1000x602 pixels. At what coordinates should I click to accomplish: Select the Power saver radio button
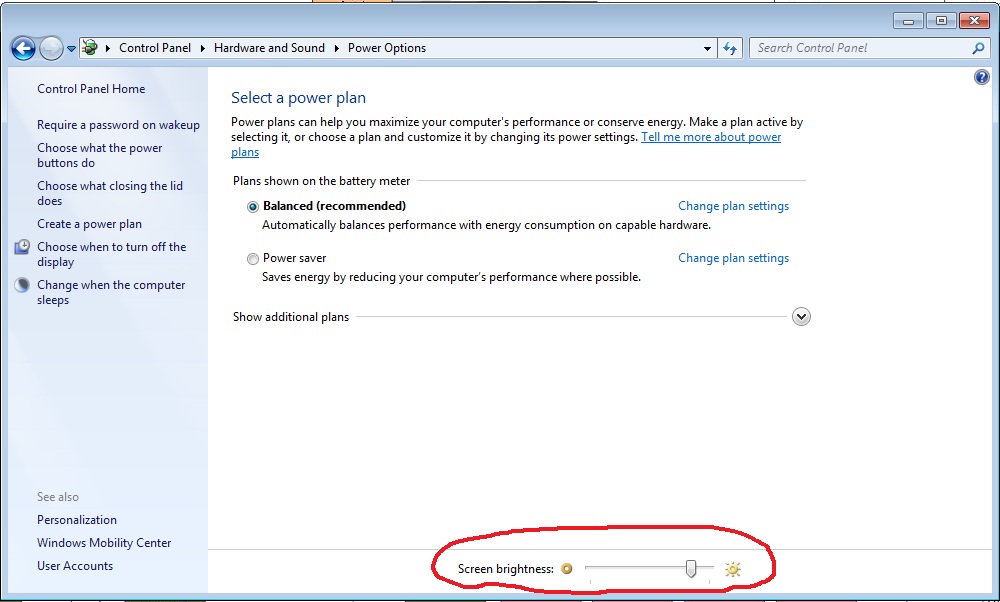(x=253, y=258)
